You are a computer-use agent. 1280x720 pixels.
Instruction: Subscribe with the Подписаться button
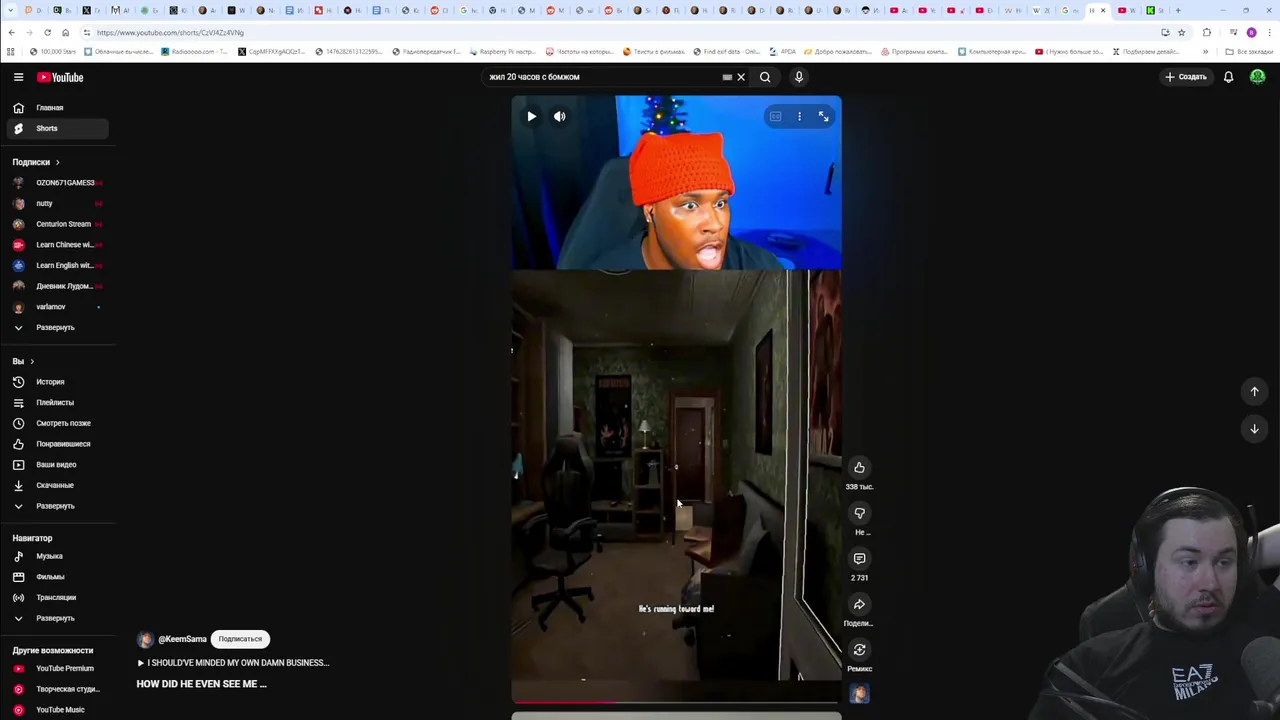tap(240, 639)
